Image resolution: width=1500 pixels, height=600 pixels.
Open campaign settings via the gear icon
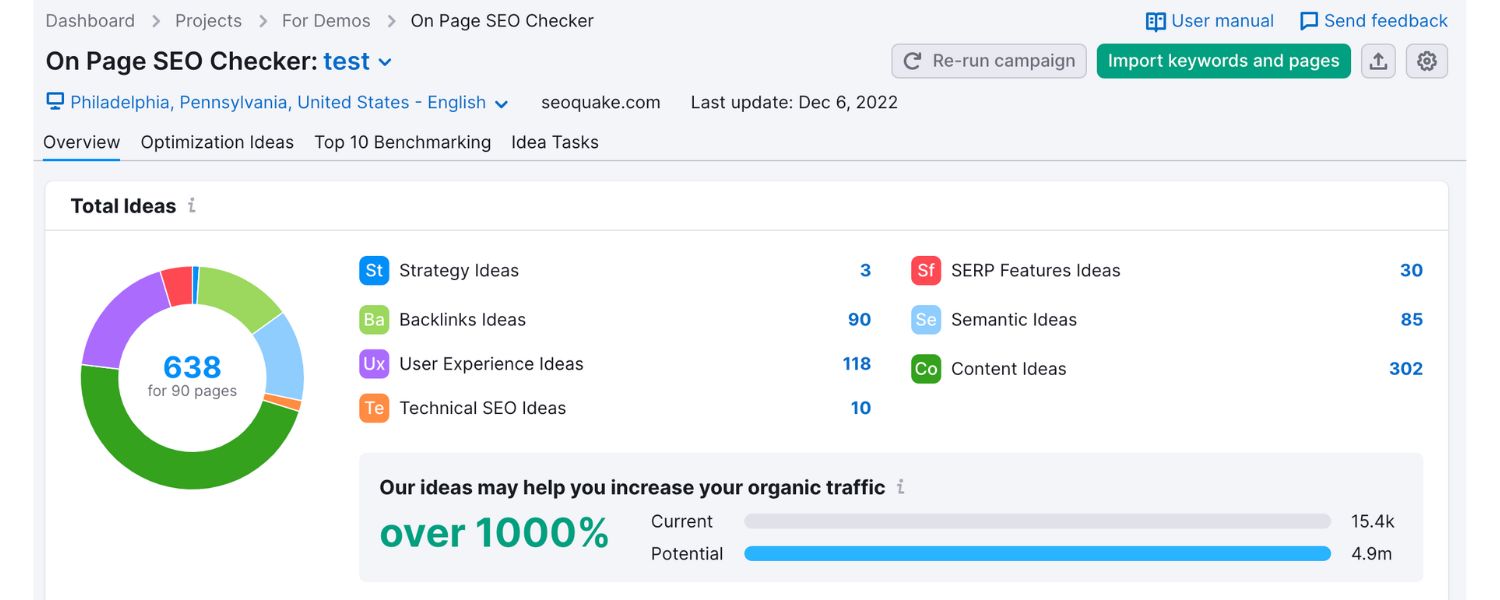pyautogui.click(x=1427, y=61)
